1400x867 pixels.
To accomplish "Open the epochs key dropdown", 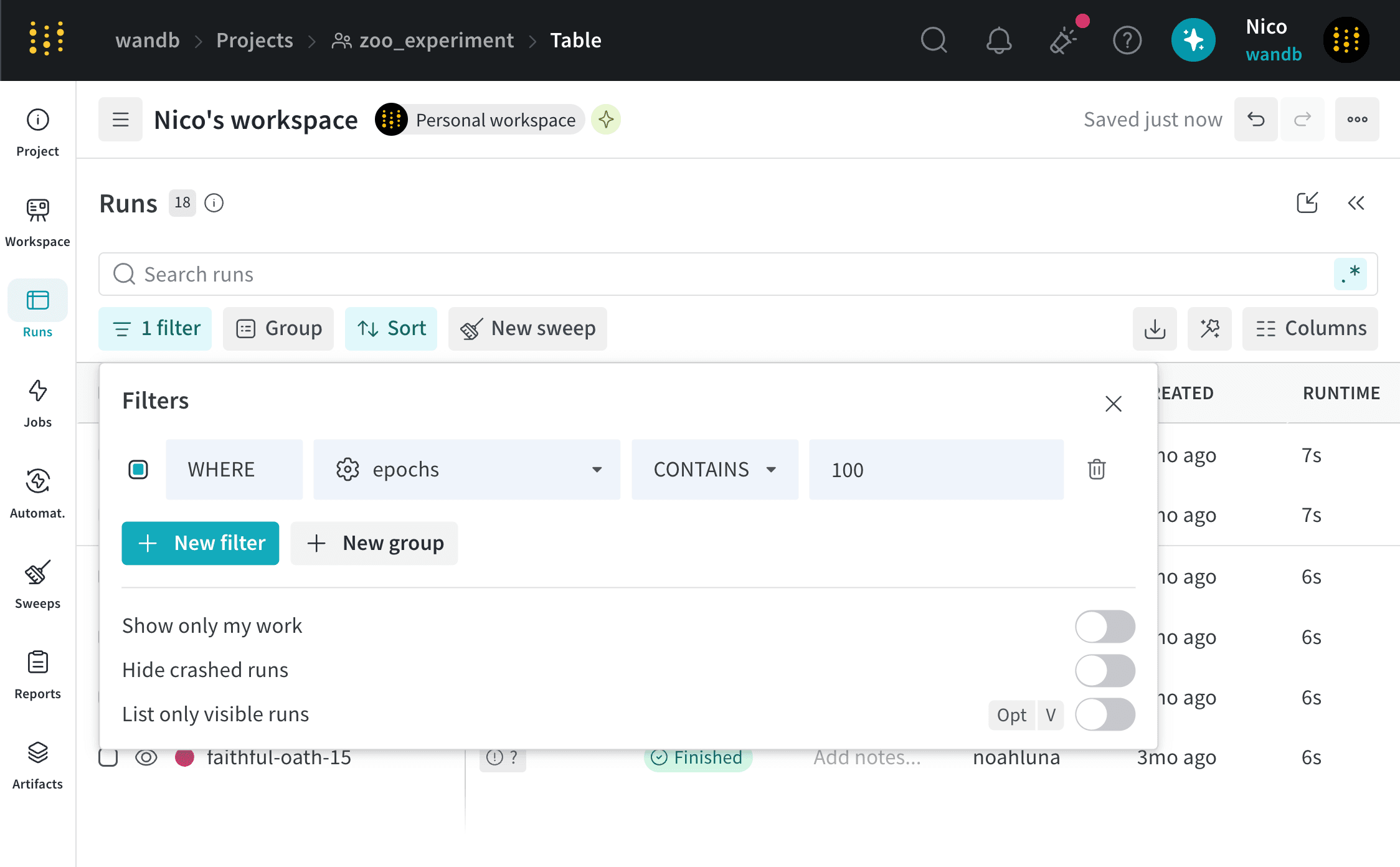I will [x=467, y=469].
